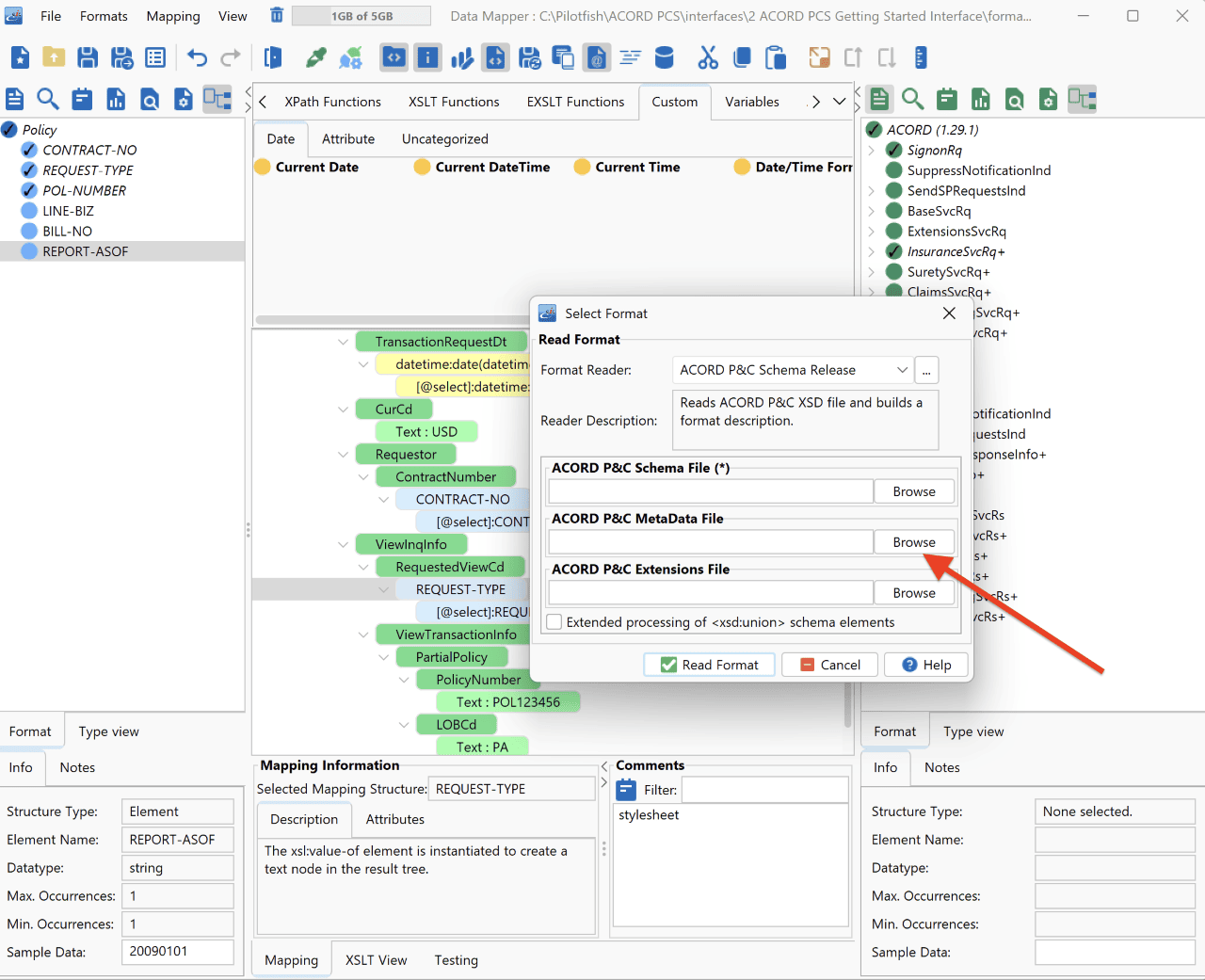1205x980 pixels.
Task: Click the scissors cut icon
Action: tap(708, 58)
